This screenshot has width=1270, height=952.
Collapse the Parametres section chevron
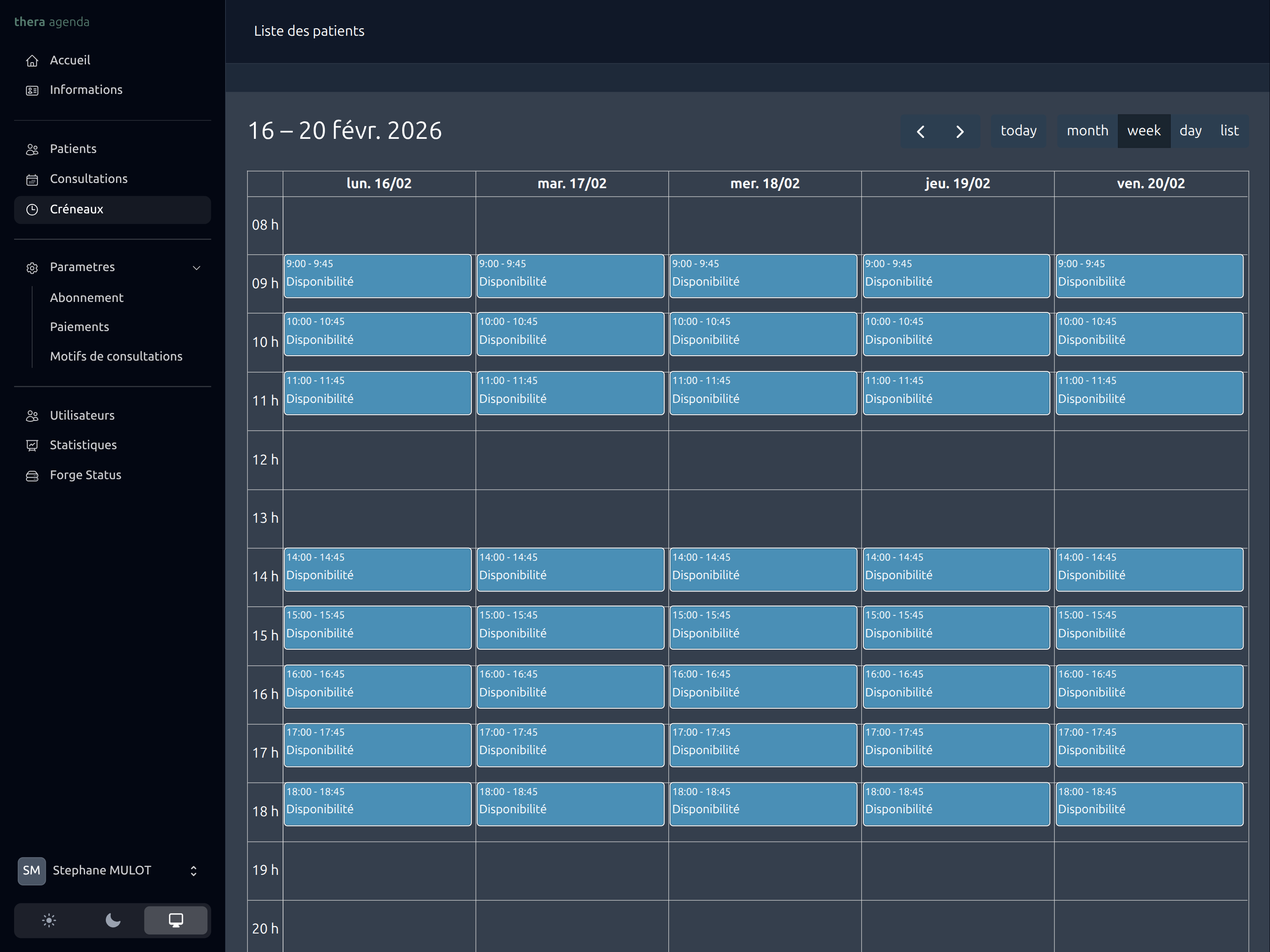tap(197, 268)
